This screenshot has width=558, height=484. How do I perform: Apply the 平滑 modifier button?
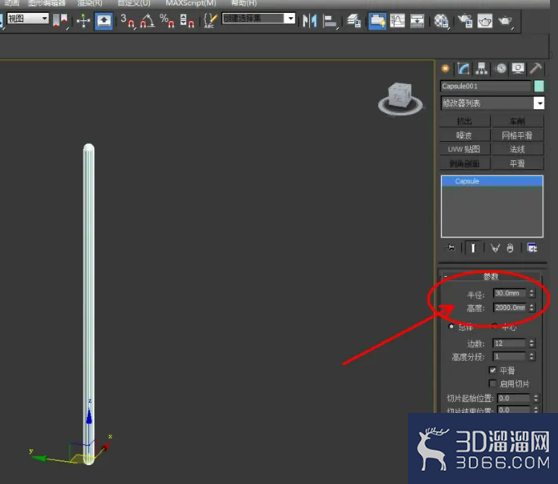click(517, 163)
